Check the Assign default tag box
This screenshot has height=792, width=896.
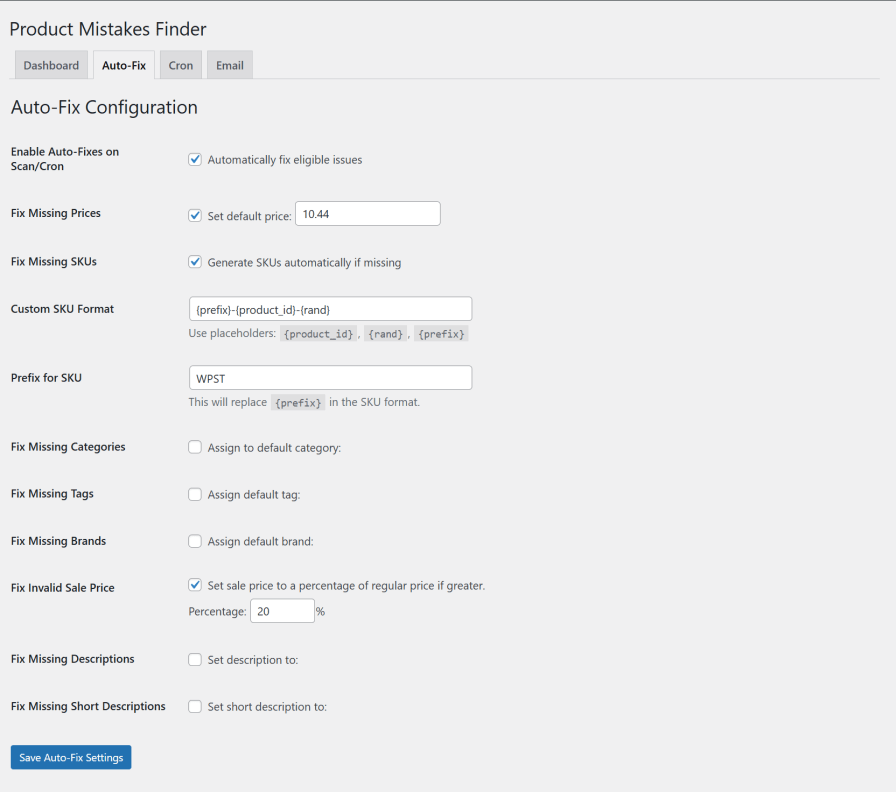(195, 494)
